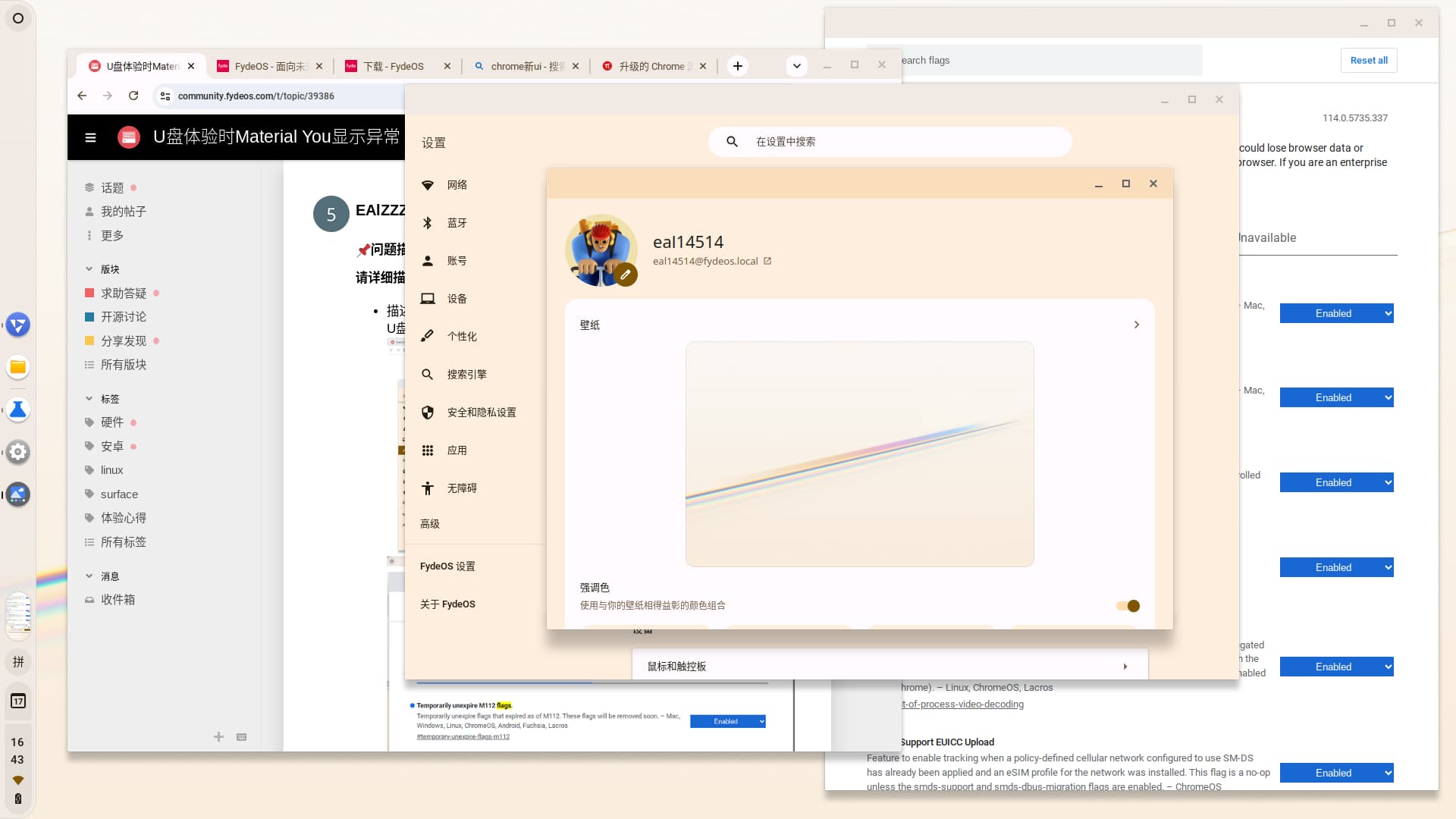
Task: Open the Enabled dropdown in the forum screenshot
Action: [728, 721]
